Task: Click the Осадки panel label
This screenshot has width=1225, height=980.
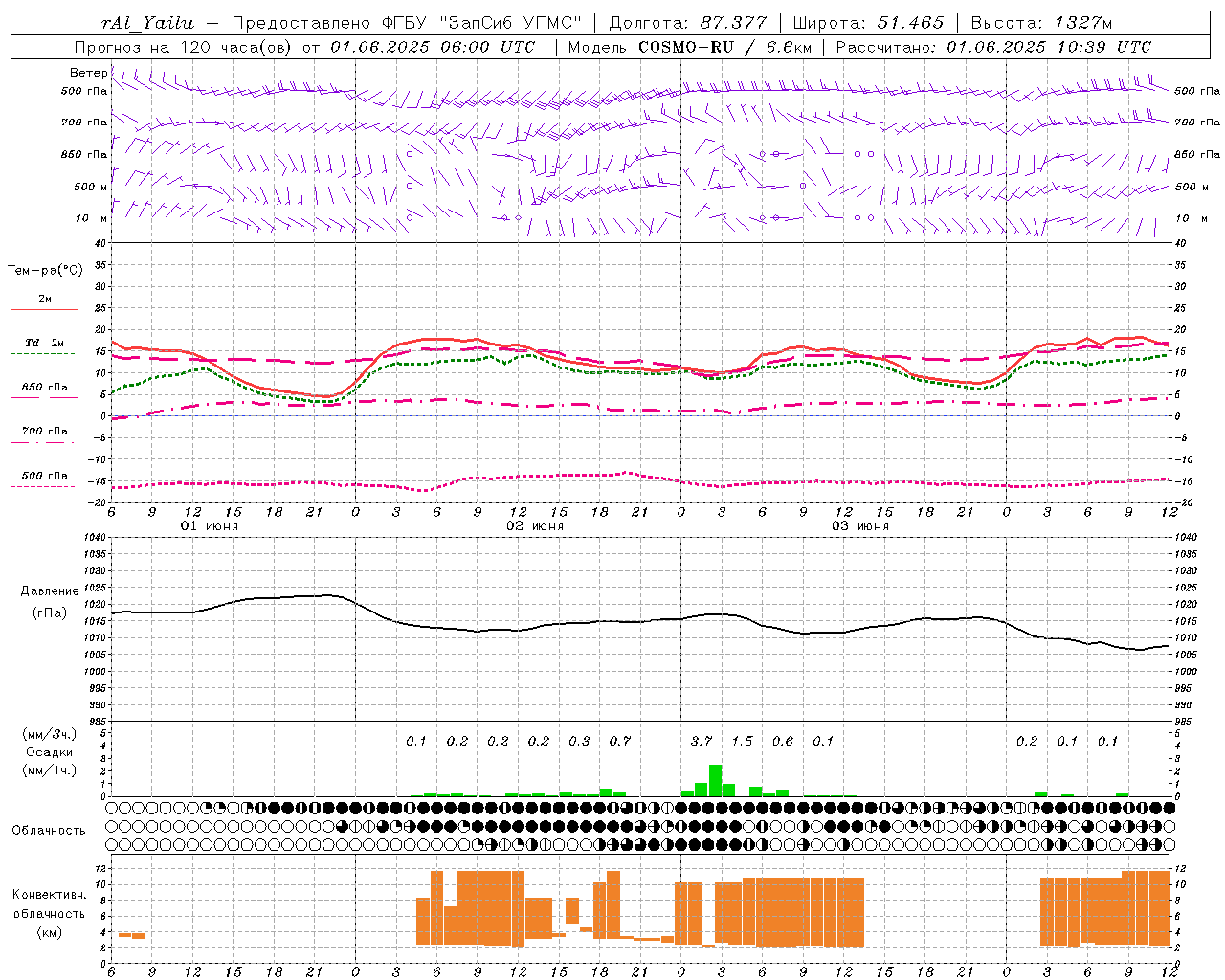Action: [x=49, y=752]
